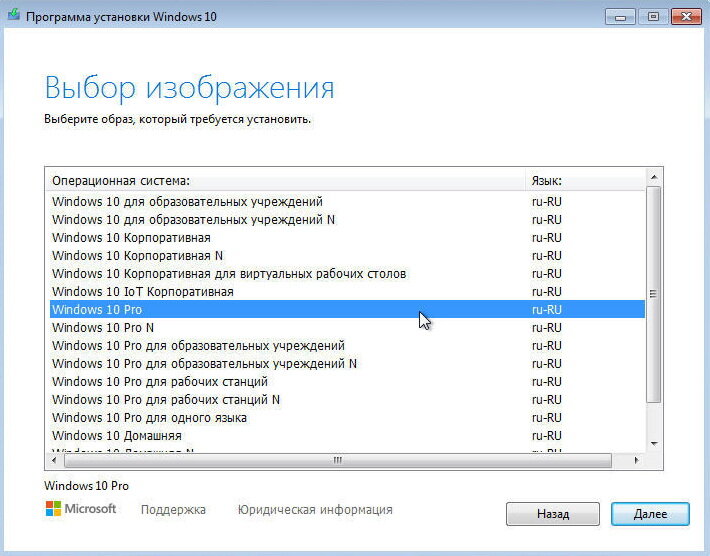The image size is (710, 556).
Task: Select Windows 10 Корпоративная N edition
Action: 347,256
